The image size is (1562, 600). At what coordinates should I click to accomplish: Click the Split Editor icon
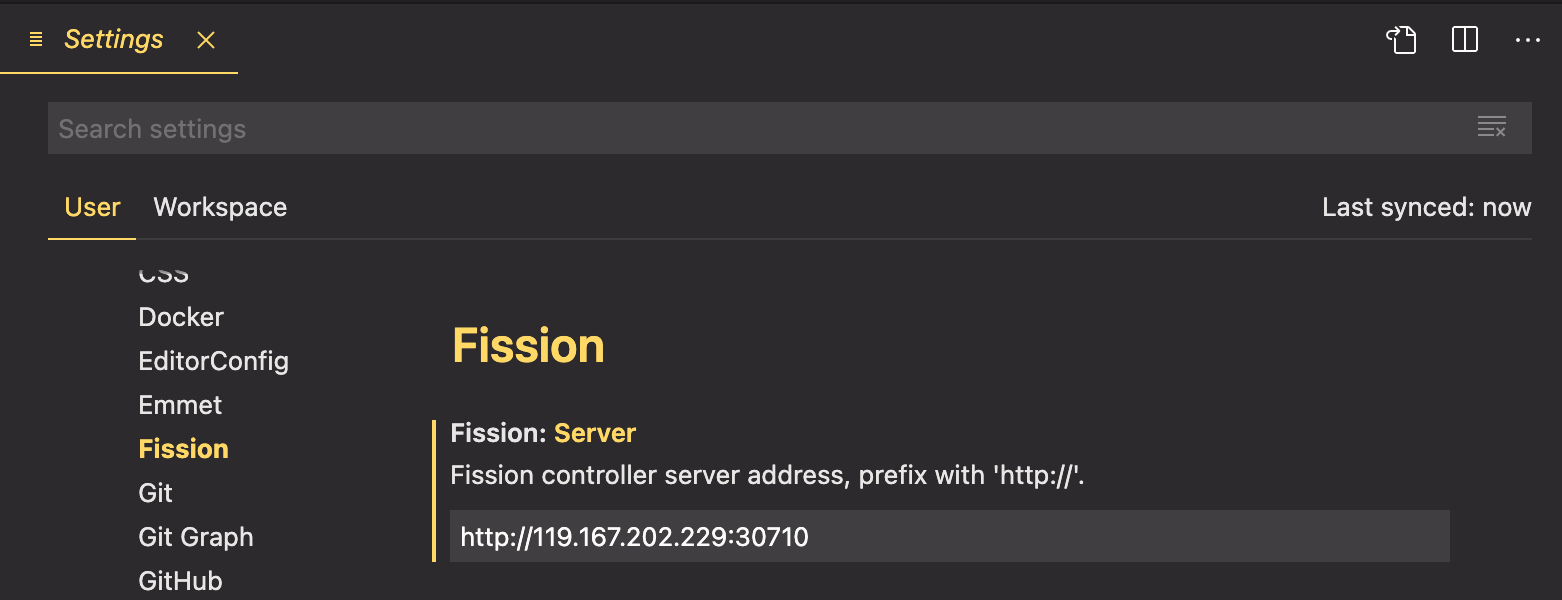(x=1465, y=40)
